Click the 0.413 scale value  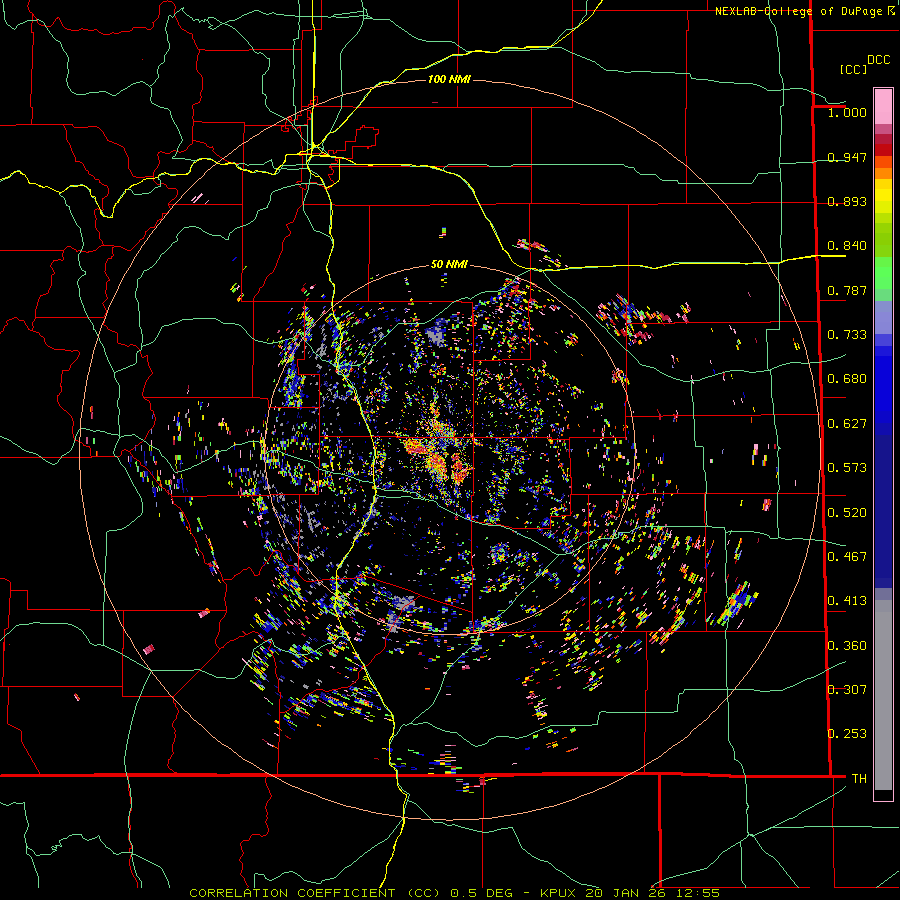coord(847,601)
